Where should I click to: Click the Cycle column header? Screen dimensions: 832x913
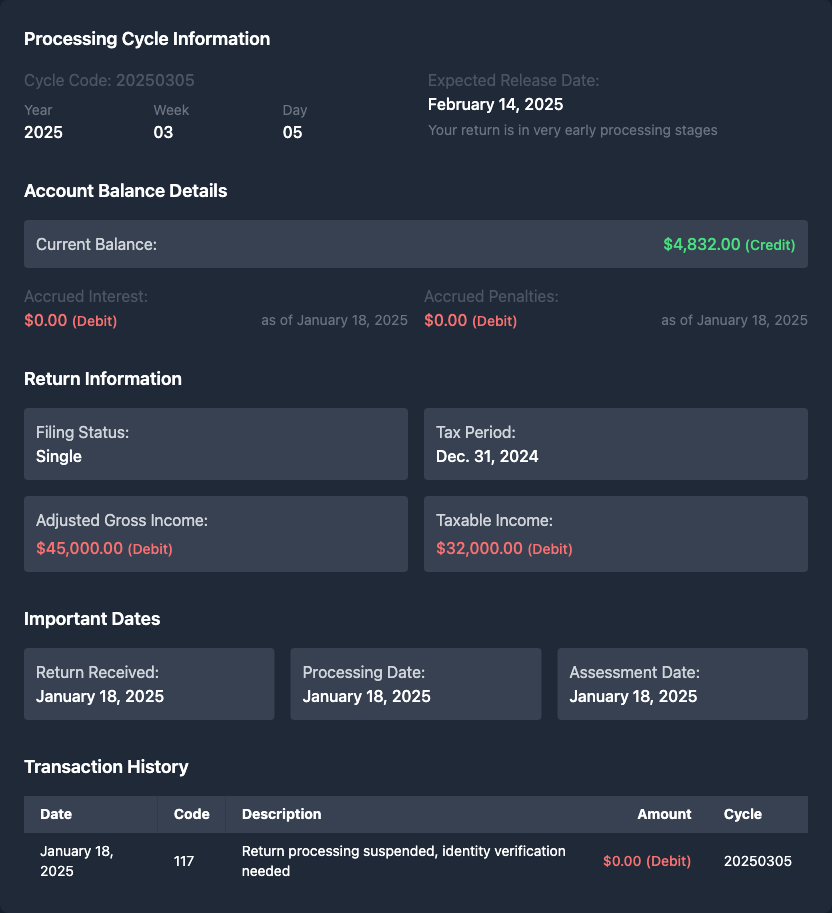(x=742, y=814)
